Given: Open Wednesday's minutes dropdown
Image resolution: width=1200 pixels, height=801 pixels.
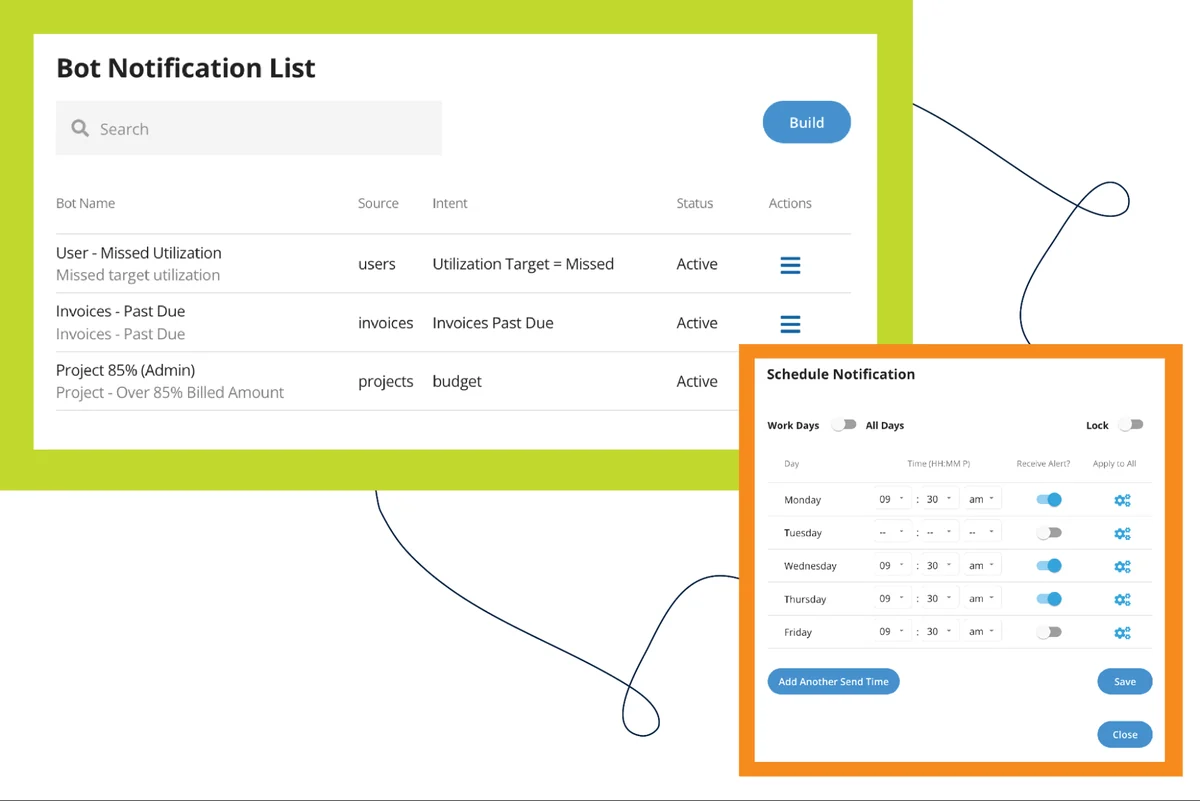Looking at the screenshot, I should pos(938,566).
